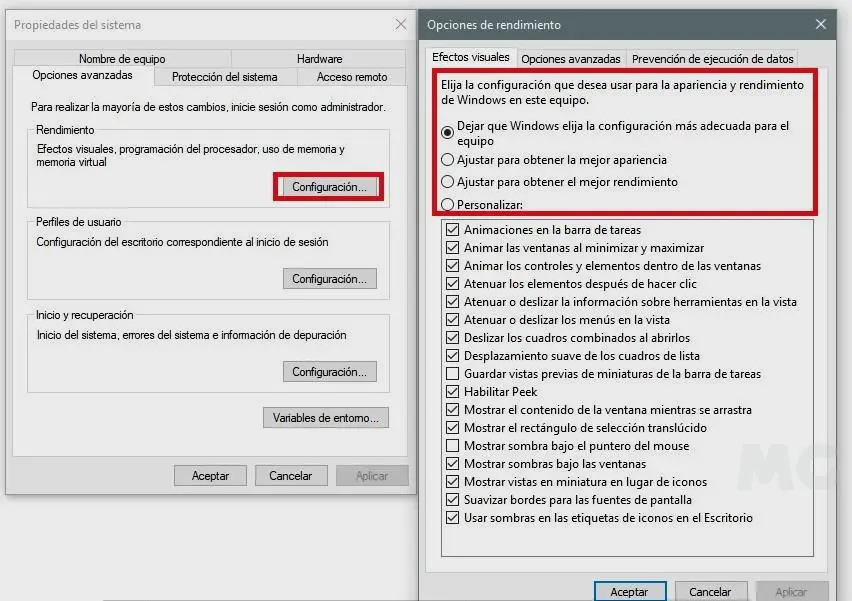852x601 pixels.
Task: Enable Mostrar sombra bajo el puntero del mouse
Action: point(452,446)
